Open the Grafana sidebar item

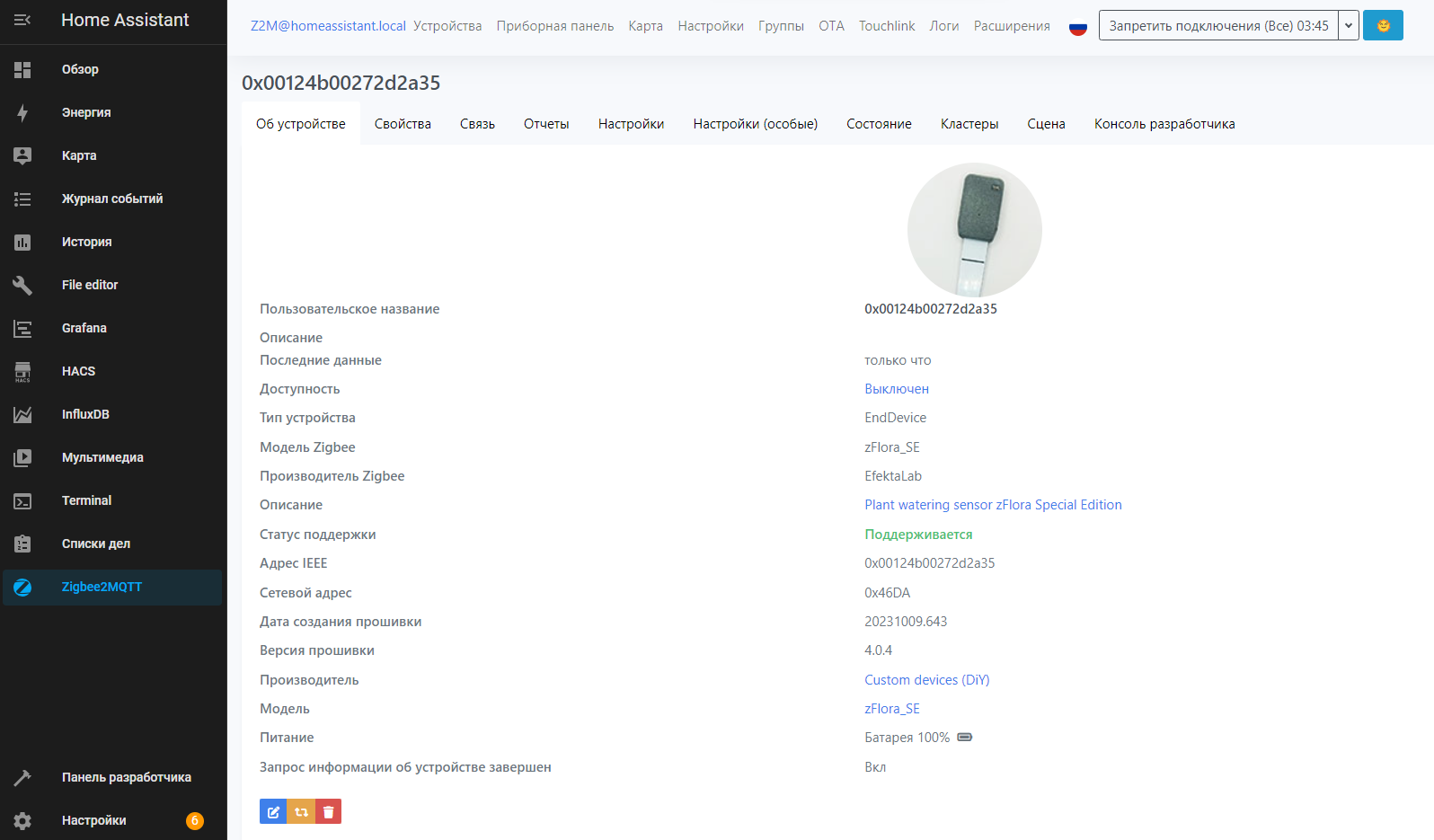(x=84, y=328)
